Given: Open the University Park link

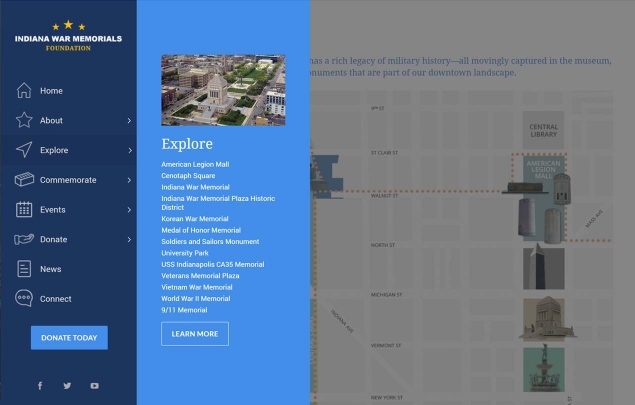Looking at the screenshot, I should click(x=185, y=253).
